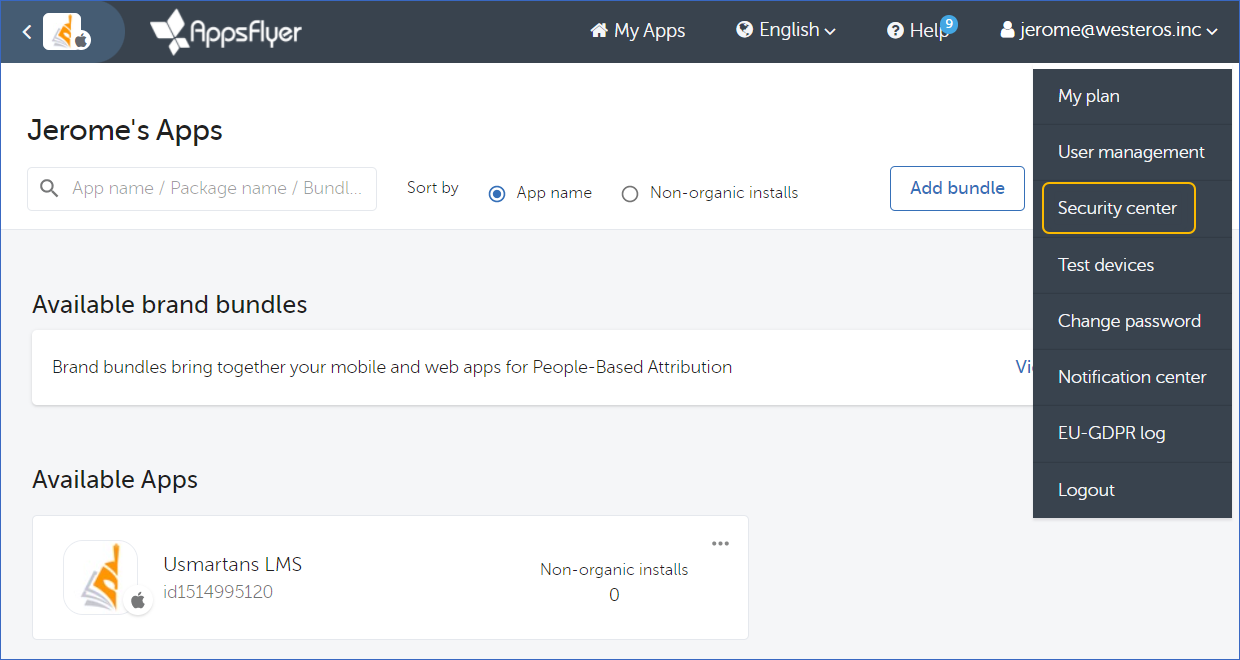Open My plan from account menu
Viewport: 1240px width, 660px height.
click(1132, 96)
